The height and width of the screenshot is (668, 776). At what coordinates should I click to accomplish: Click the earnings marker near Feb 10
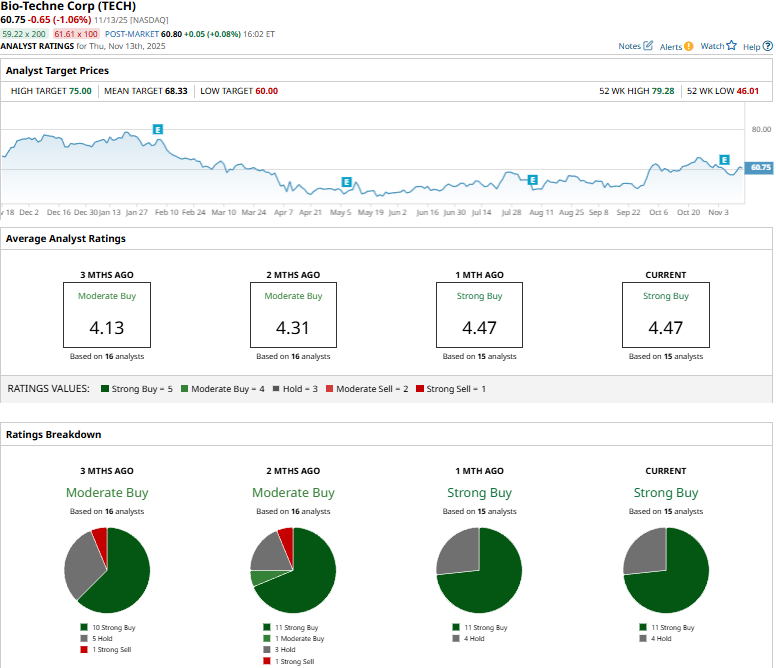pyautogui.click(x=158, y=129)
